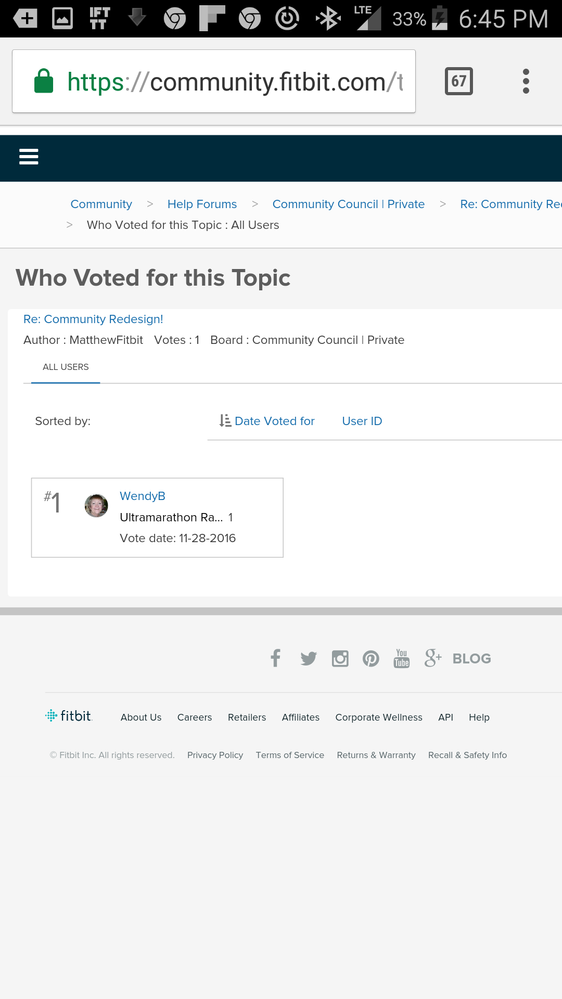Click WendyB's avatar thumbnail
562x999 pixels.
96,505
